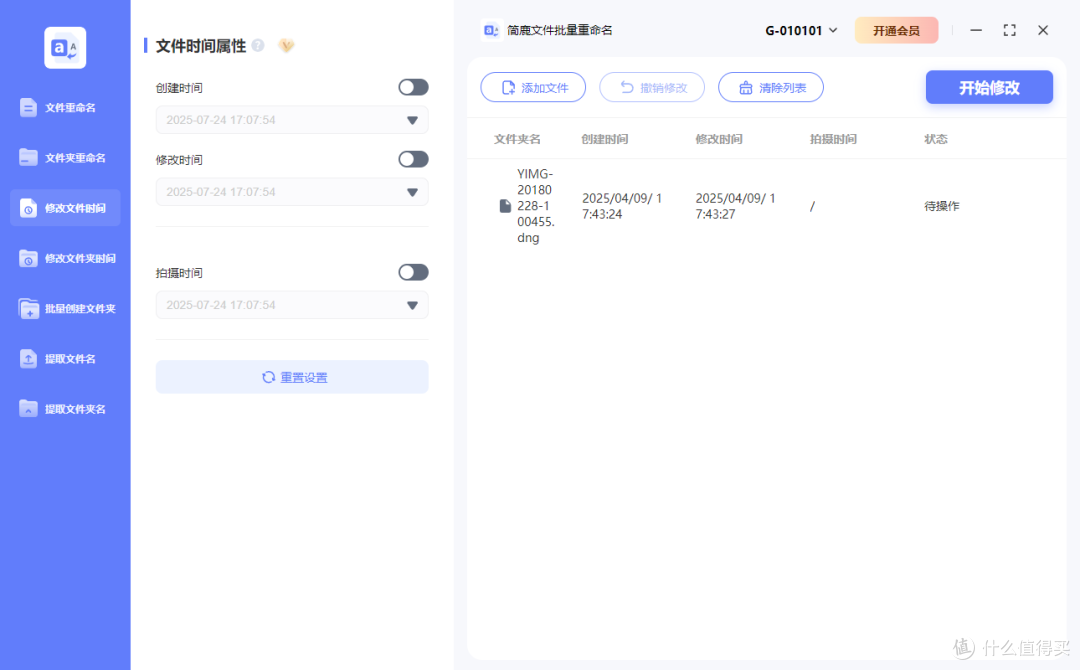The image size is (1080, 670).
Task: Click the 拍摄时间 slash value cell
Action: tap(812, 206)
